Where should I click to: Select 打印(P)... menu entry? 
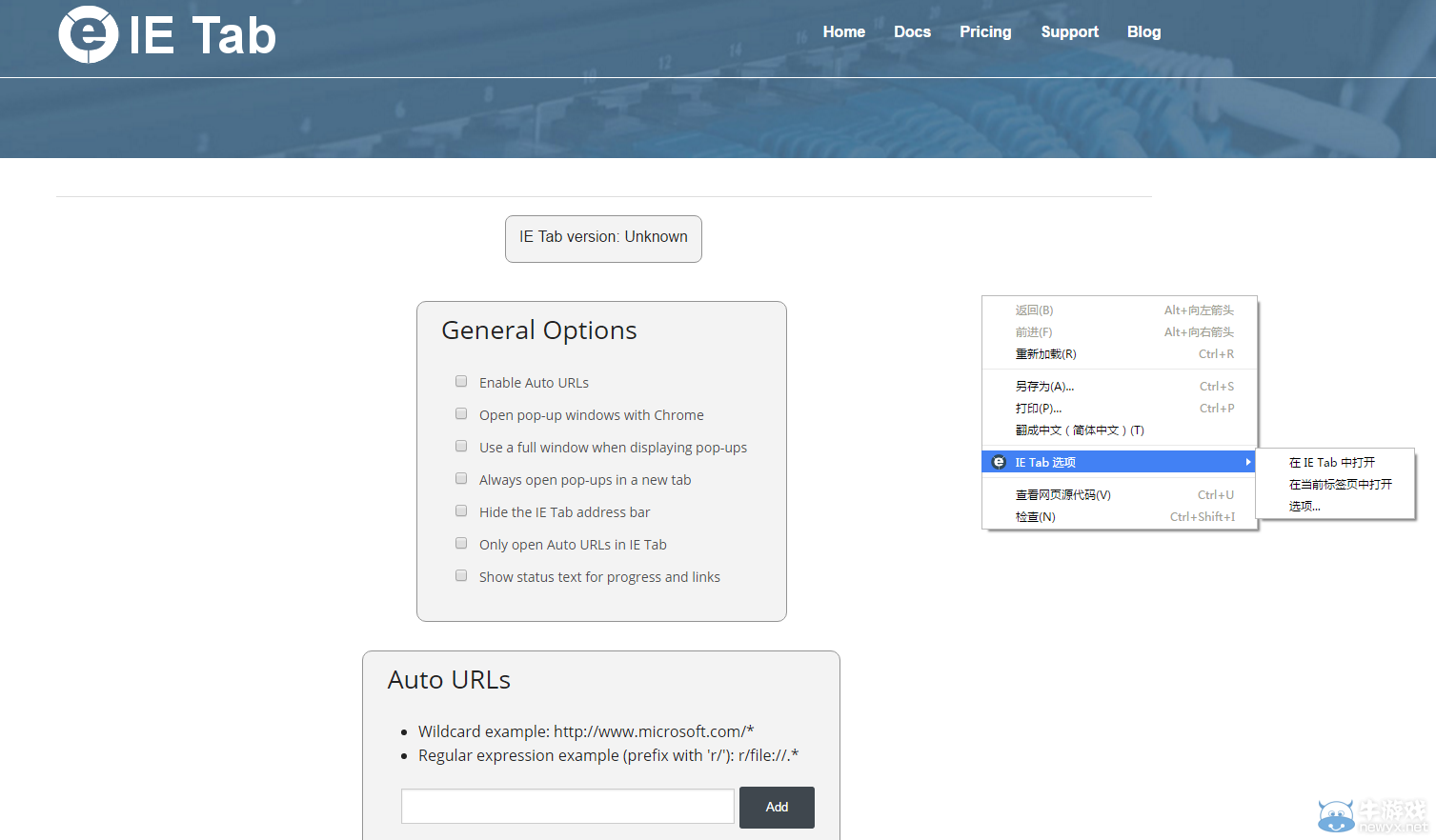coord(1120,408)
